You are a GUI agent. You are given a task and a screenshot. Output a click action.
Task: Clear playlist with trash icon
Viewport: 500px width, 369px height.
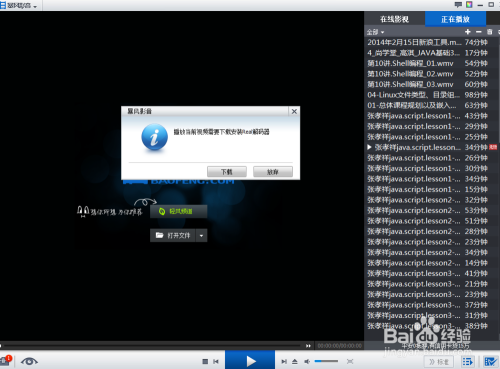click(x=489, y=32)
